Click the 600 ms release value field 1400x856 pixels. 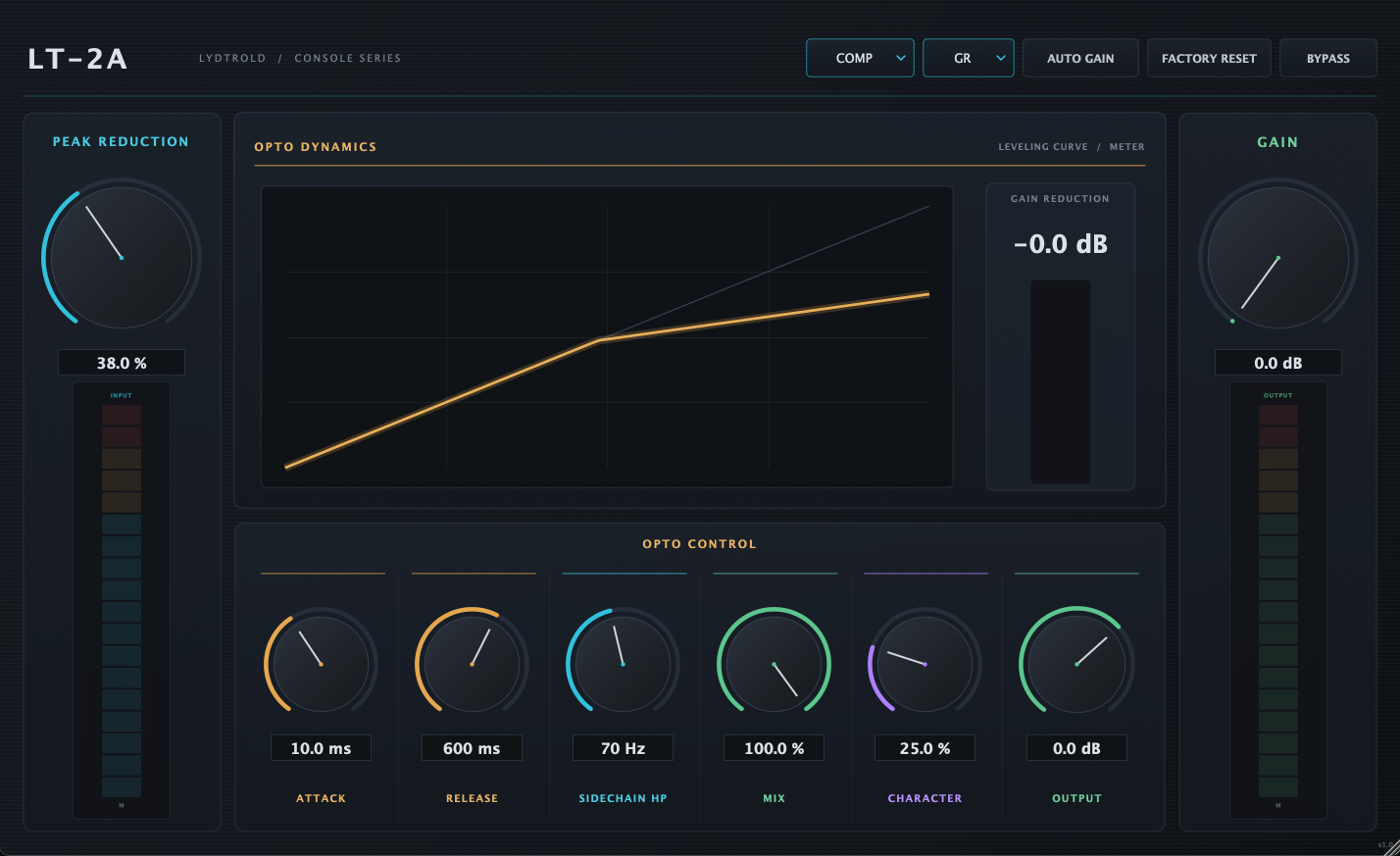click(472, 748)
